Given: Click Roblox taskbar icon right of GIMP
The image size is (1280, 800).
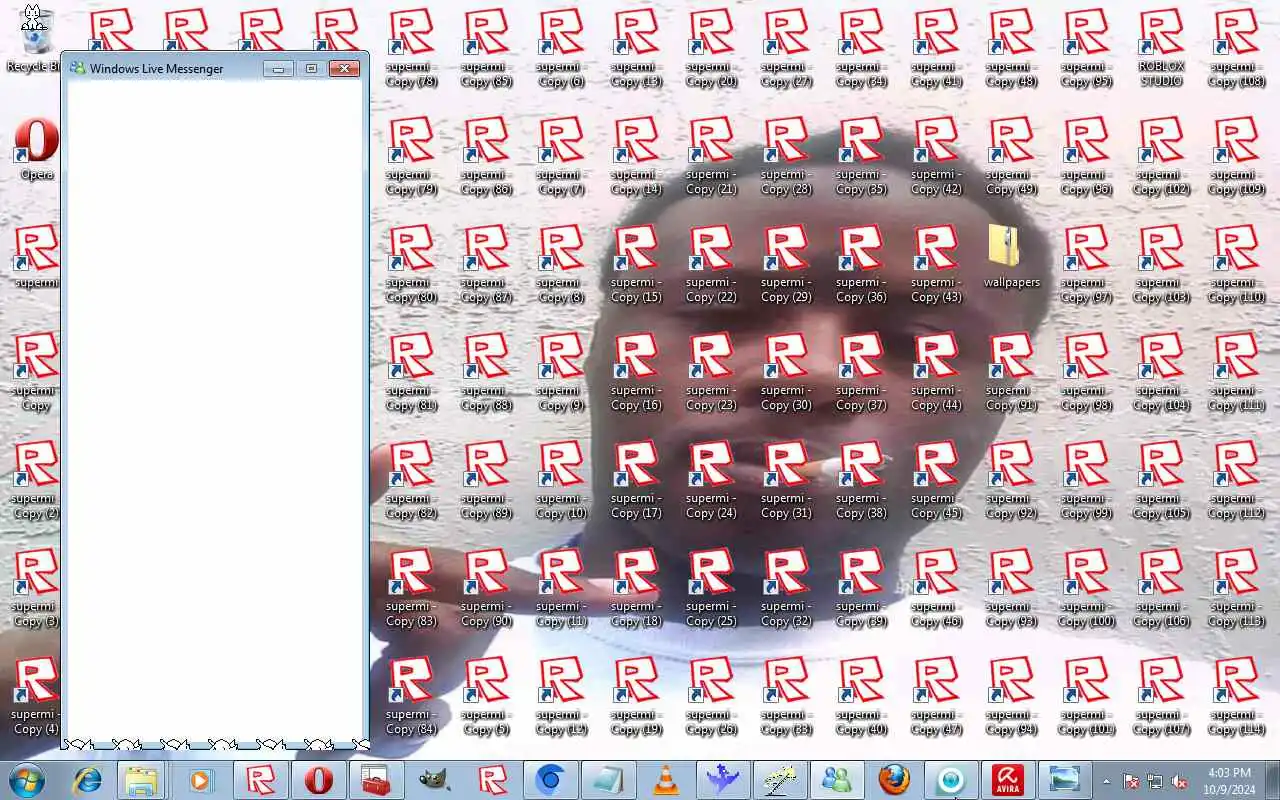Looking at the screenshot, I should (x=491, y=780).
